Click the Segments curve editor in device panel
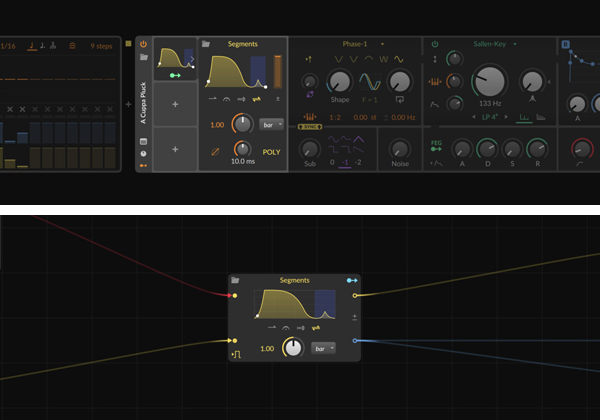The height and width of the screenshot is (420, 600). point(237,72)
